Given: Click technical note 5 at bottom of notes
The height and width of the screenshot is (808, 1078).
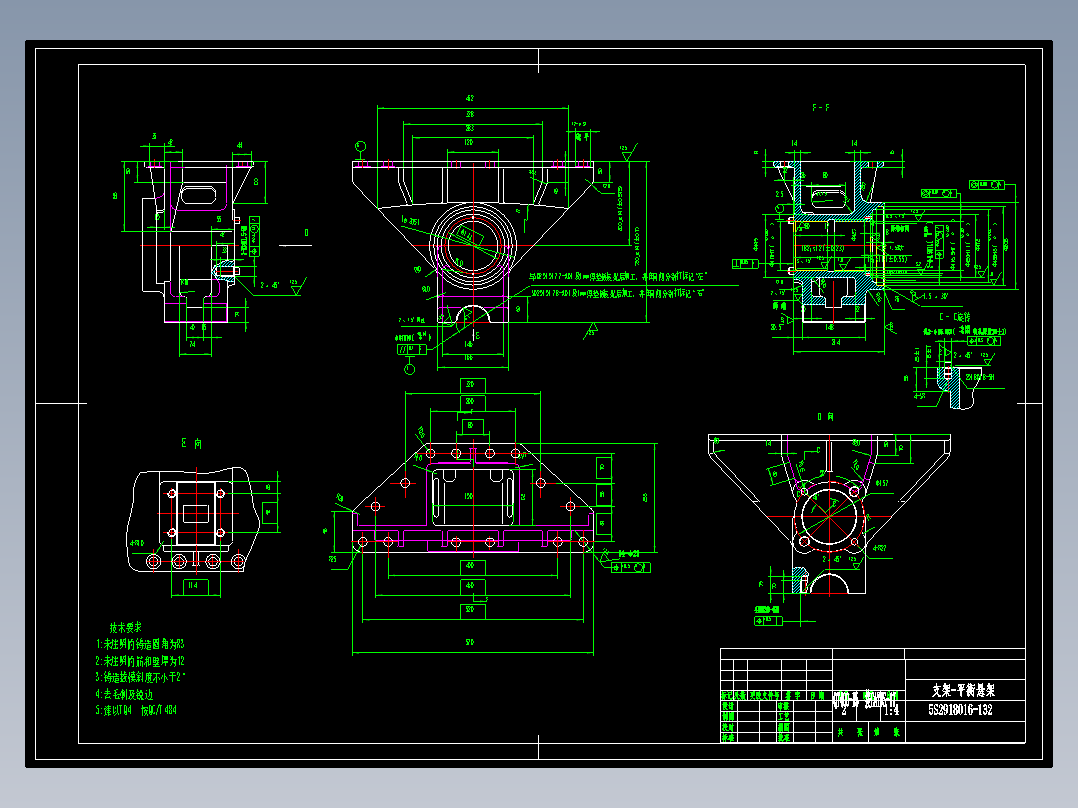Looking at the screenshot, I should pyautogui.click(x=136, y=710).
